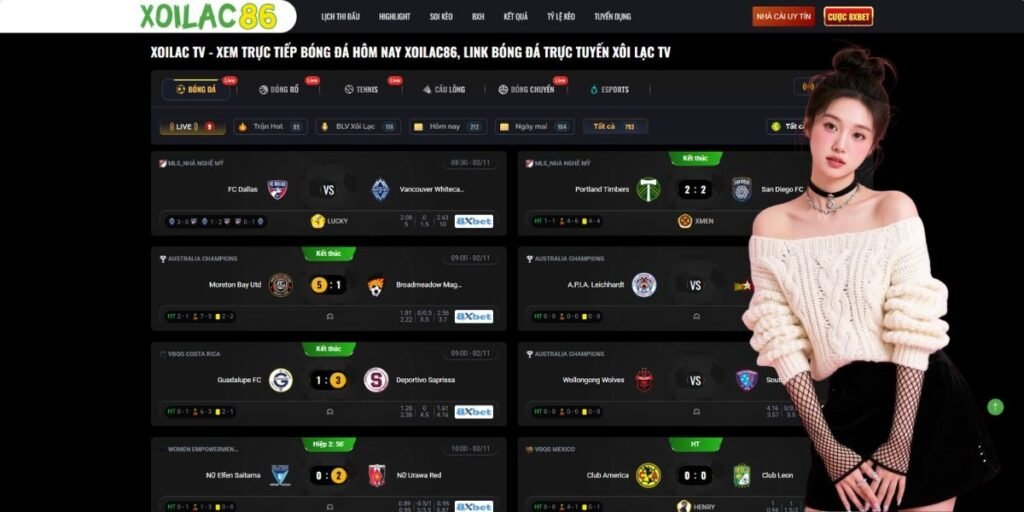The image size is (1024, 512).
Task: Click the Cược 8XBET button
Action: click(x=848, y=16)
